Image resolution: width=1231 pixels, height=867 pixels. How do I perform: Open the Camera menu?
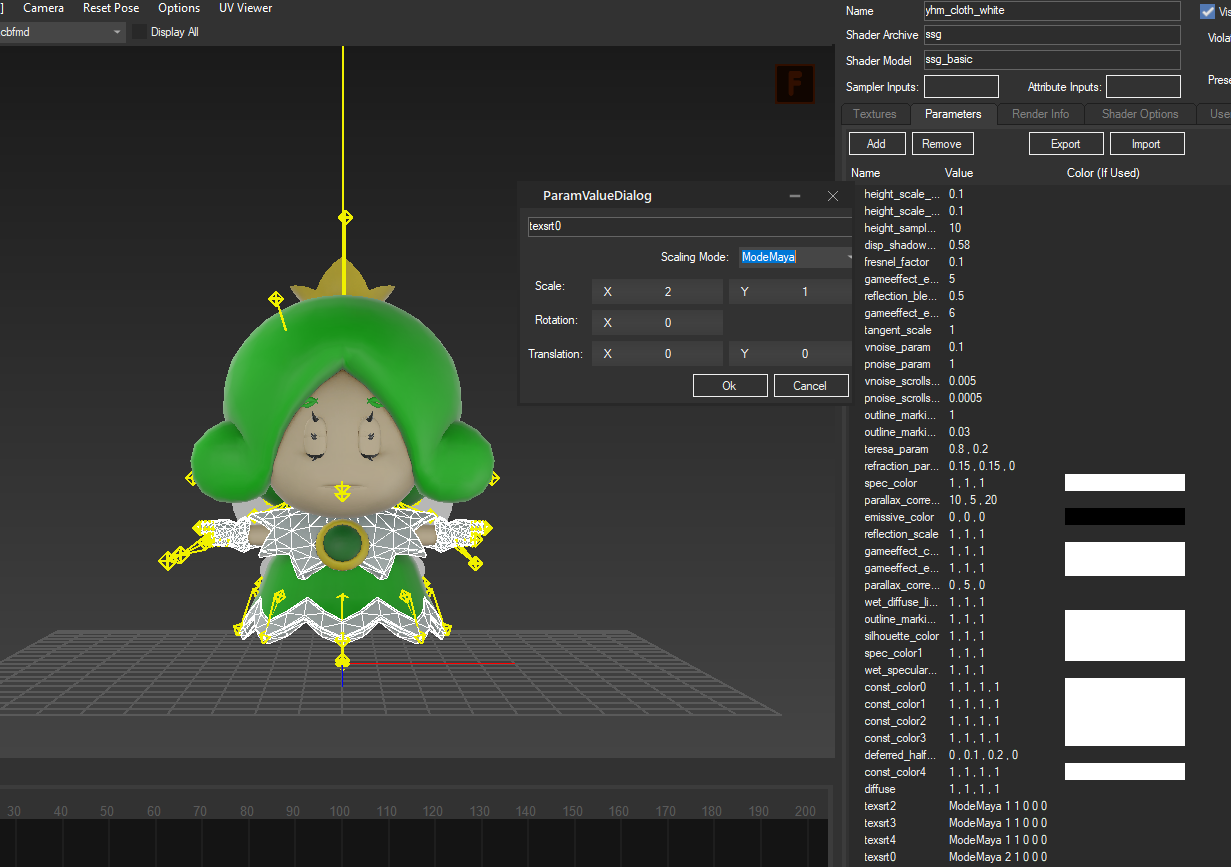tap(43, 8)
